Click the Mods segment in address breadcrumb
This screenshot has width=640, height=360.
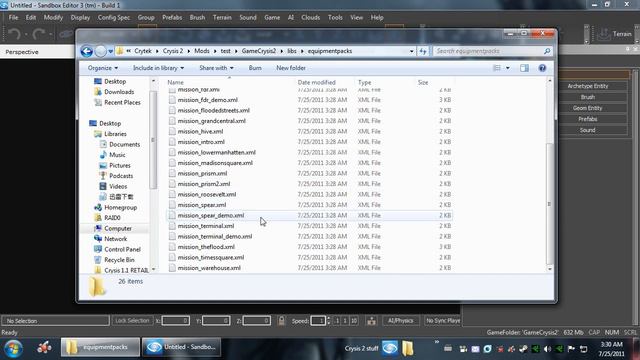pyautogui.click(x=202, y=51)
